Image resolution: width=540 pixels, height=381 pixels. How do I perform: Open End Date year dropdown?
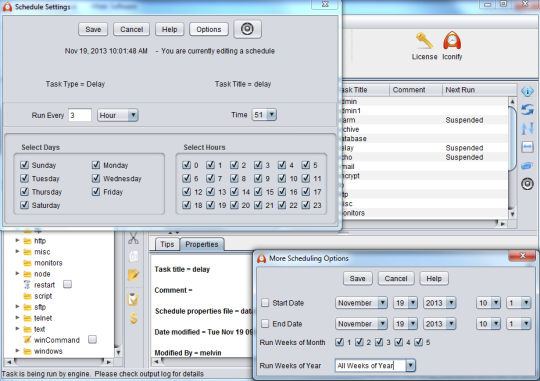(440, 324)
